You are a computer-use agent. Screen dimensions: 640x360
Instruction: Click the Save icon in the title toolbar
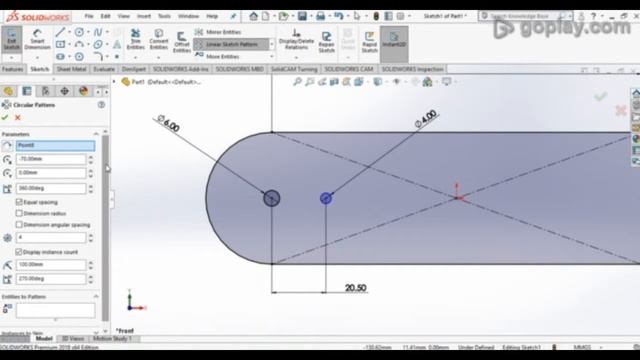(302, 16)
